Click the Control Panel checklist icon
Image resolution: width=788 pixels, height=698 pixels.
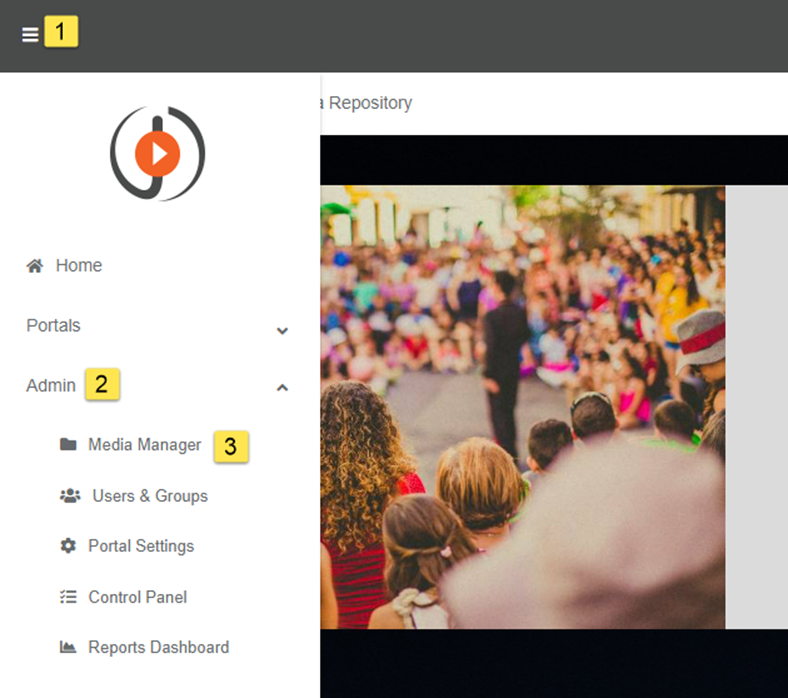click(68, 596)
